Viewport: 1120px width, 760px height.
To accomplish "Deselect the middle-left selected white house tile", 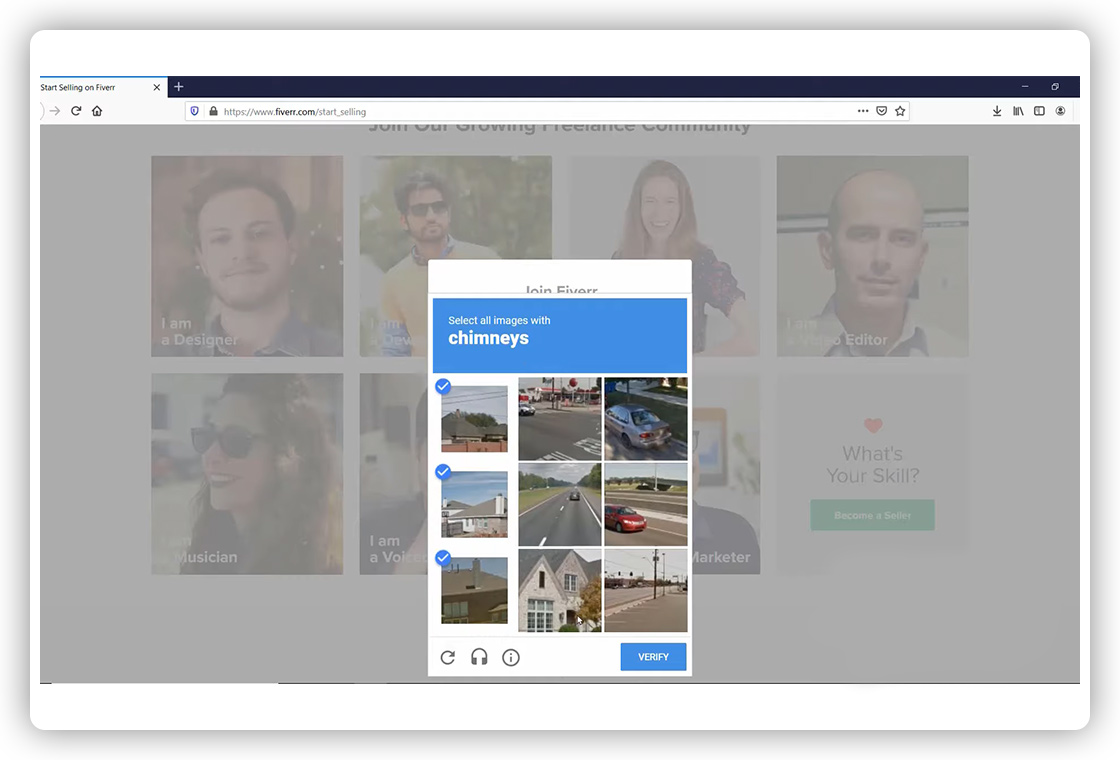I will click(x=474, y=504).
